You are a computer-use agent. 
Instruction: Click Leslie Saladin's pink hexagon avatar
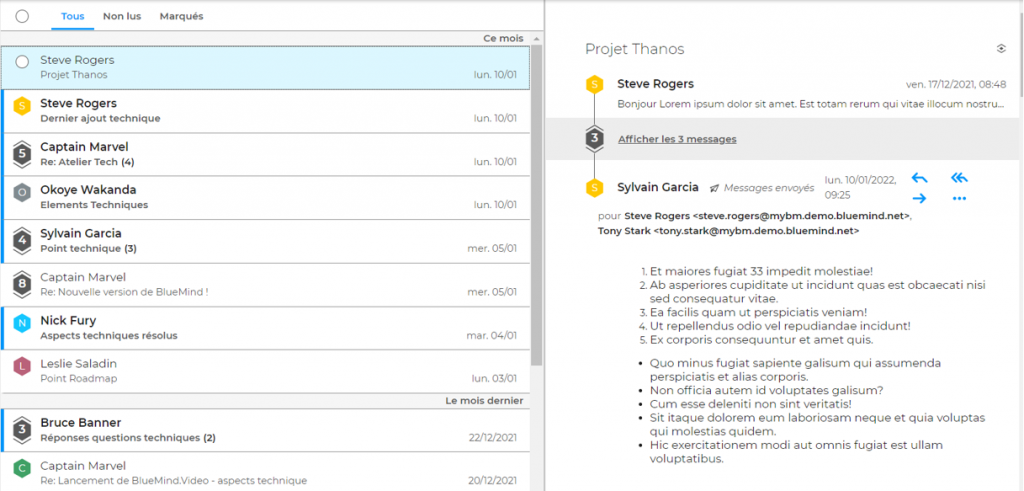coord(22,367)
